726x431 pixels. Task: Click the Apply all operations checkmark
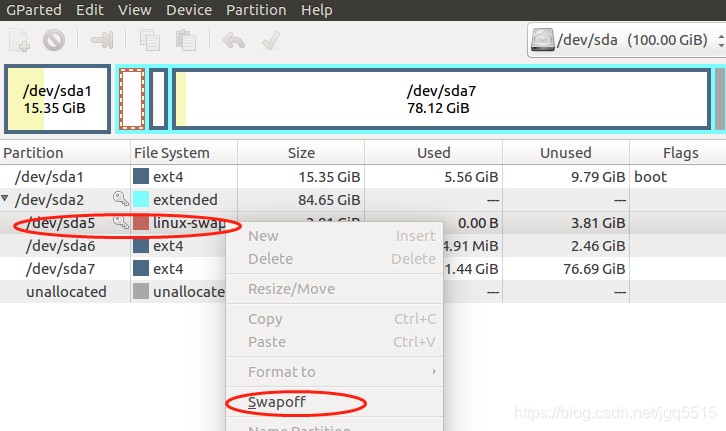[270, 41]
